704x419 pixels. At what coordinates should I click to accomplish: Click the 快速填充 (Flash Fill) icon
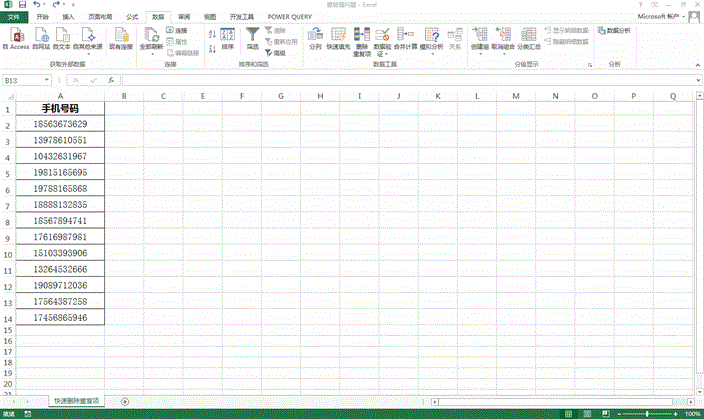point(339,36)
